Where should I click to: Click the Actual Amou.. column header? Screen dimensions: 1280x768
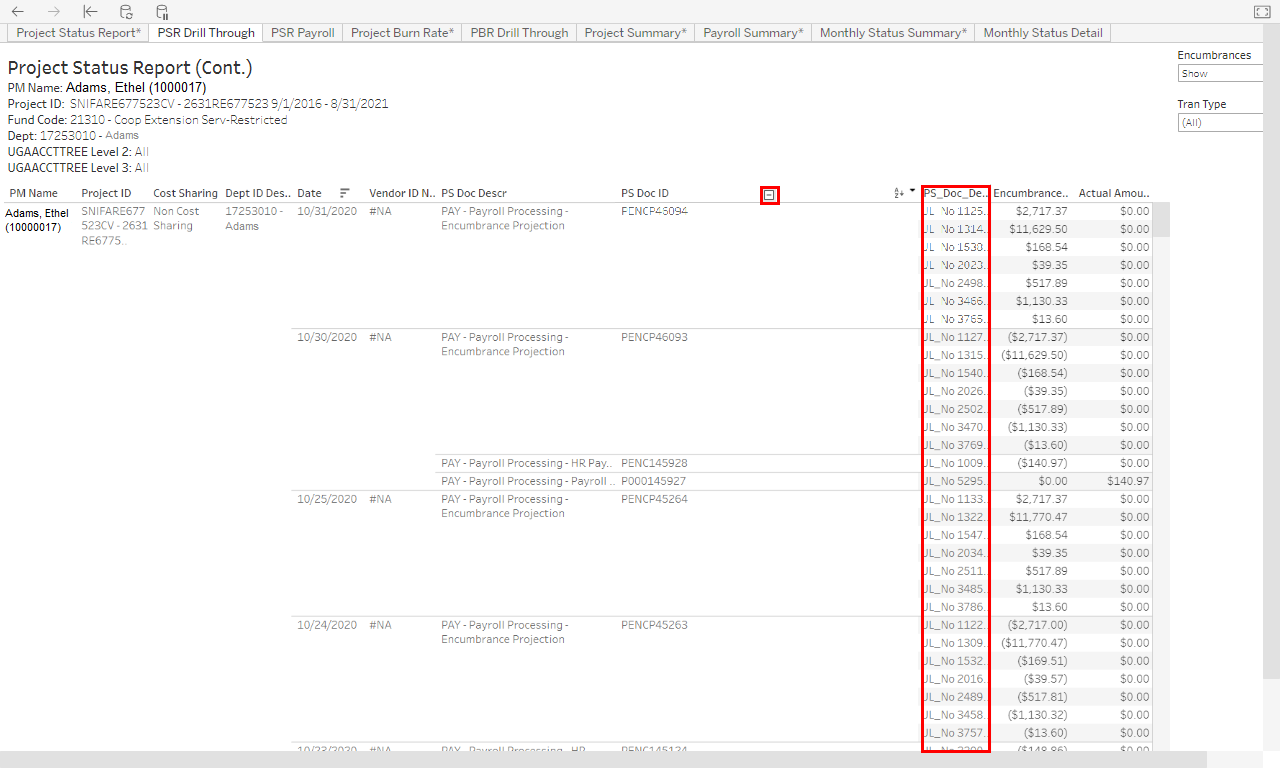pyautogui.click(x=1113, y=193)
